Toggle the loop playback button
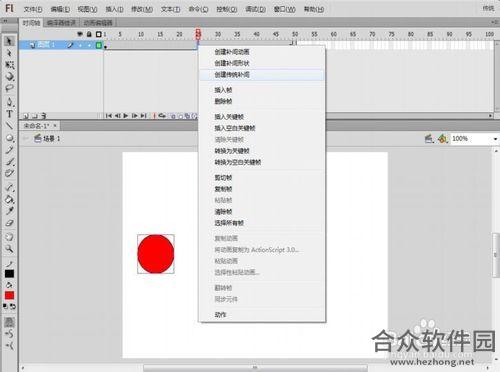Viewport: 500px width, 372px height. point(162,116)
